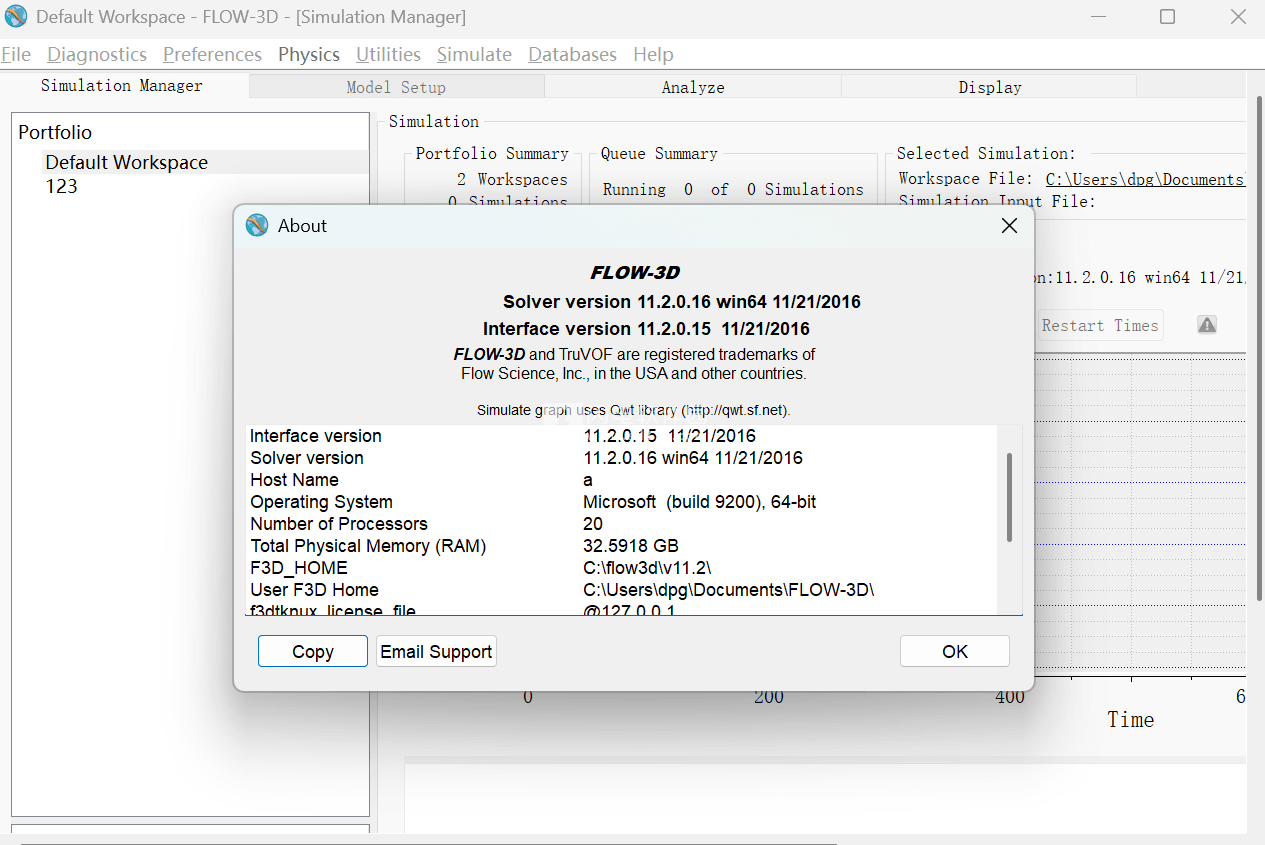
Task: Click the About dialog info list scrollbar
Action: [x=1010, y=497]
